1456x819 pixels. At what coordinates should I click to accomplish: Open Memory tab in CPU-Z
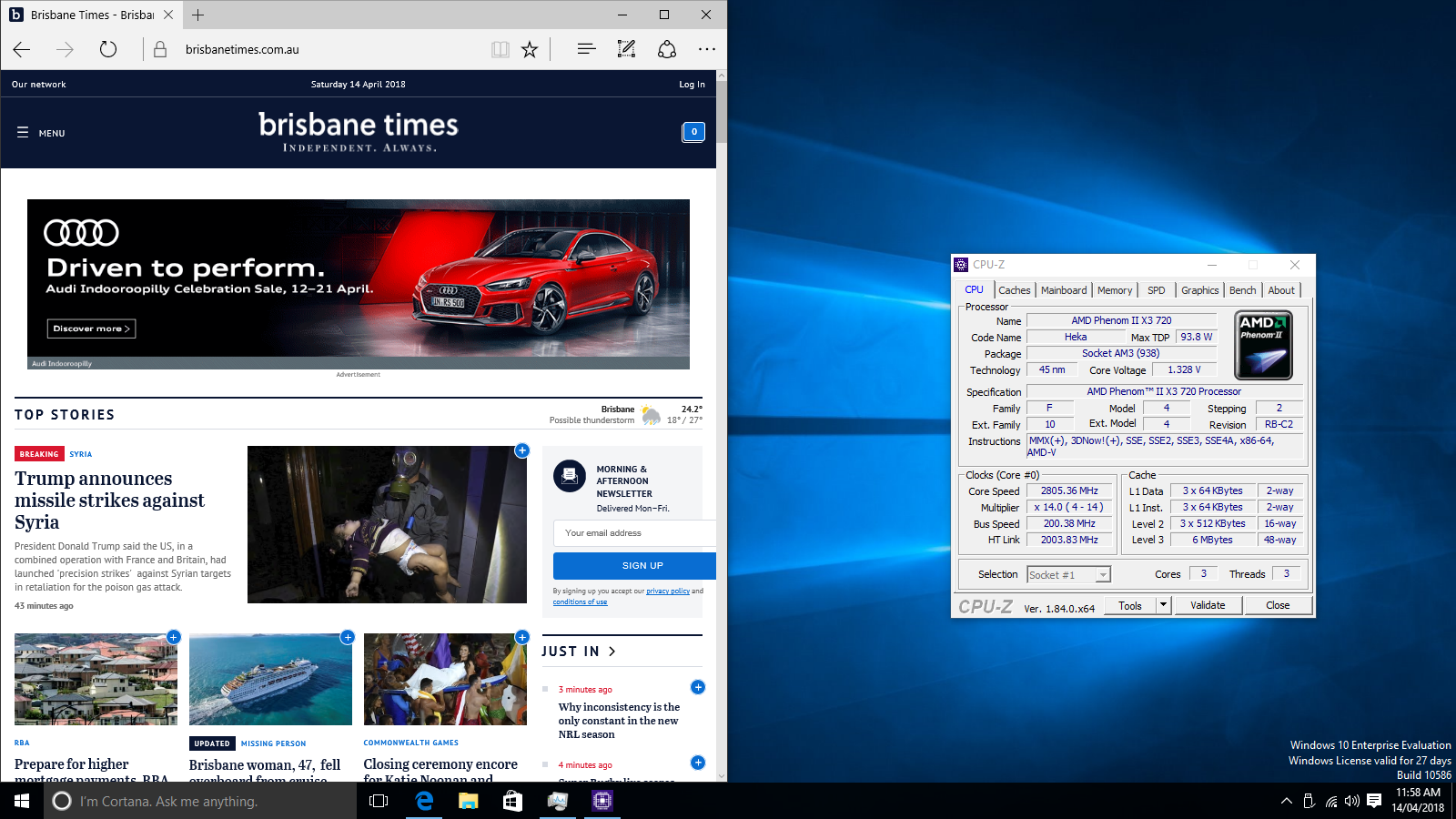coord(1115,290)
